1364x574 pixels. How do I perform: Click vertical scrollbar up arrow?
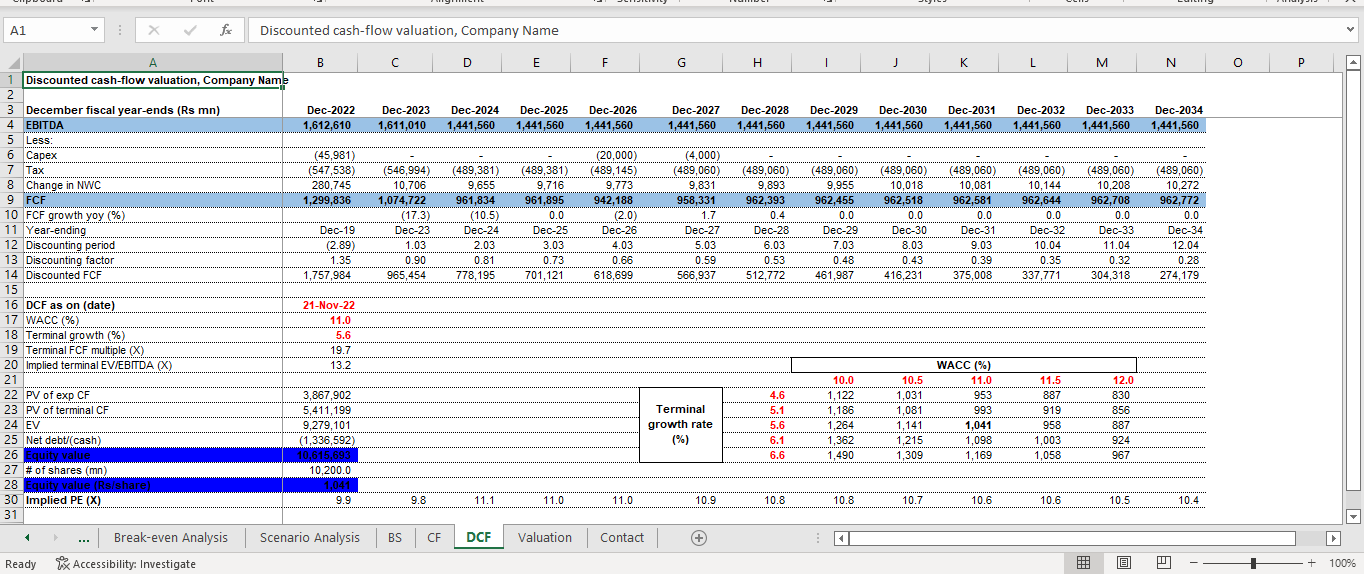(1355, 62)
